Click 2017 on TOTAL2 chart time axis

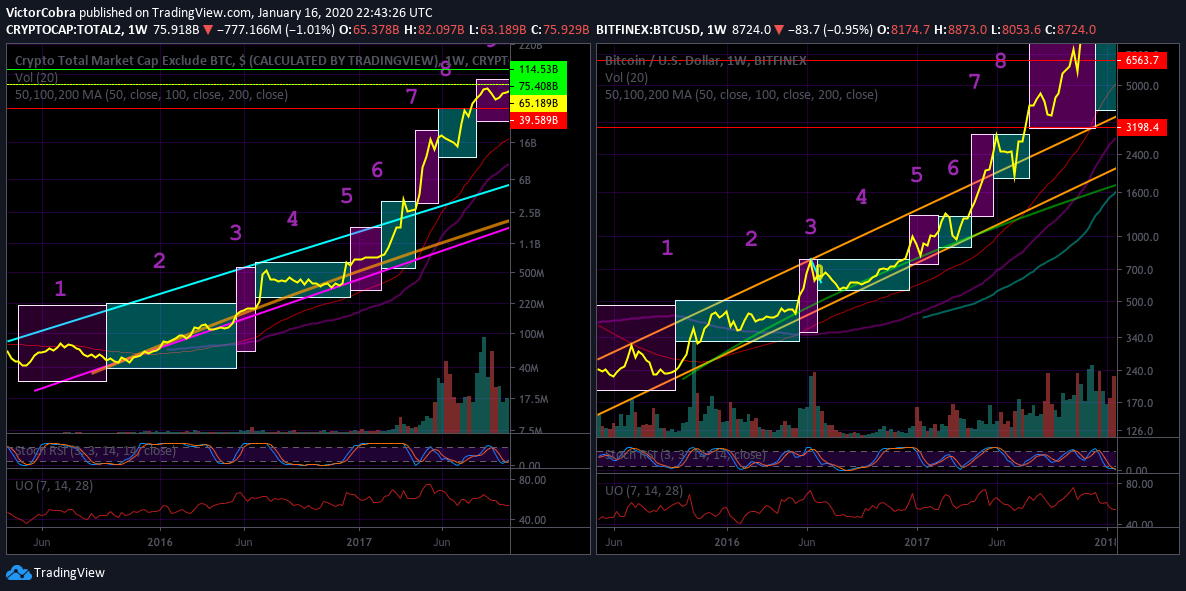point(359,542)
